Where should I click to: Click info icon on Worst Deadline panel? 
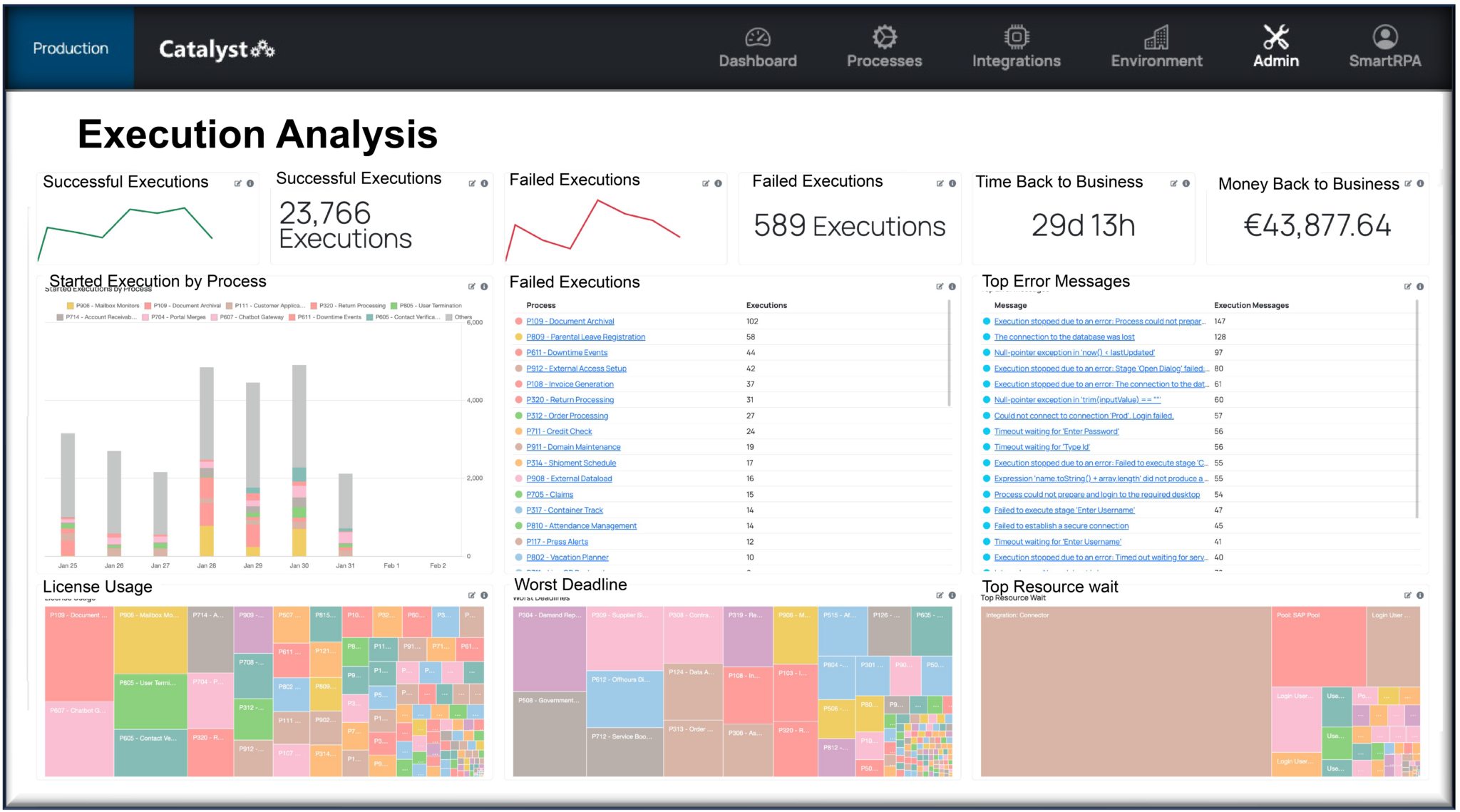point(952,595)
